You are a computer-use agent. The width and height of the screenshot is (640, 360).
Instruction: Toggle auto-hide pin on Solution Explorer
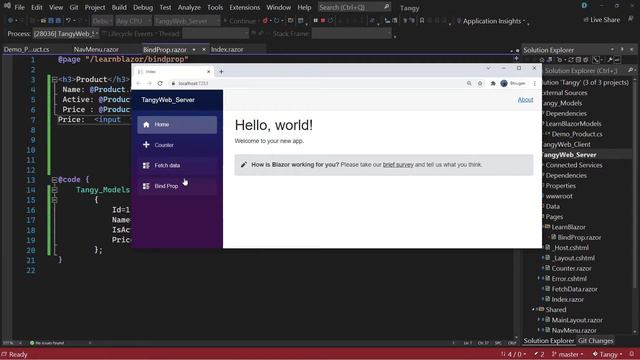click(x=622, y=49)
